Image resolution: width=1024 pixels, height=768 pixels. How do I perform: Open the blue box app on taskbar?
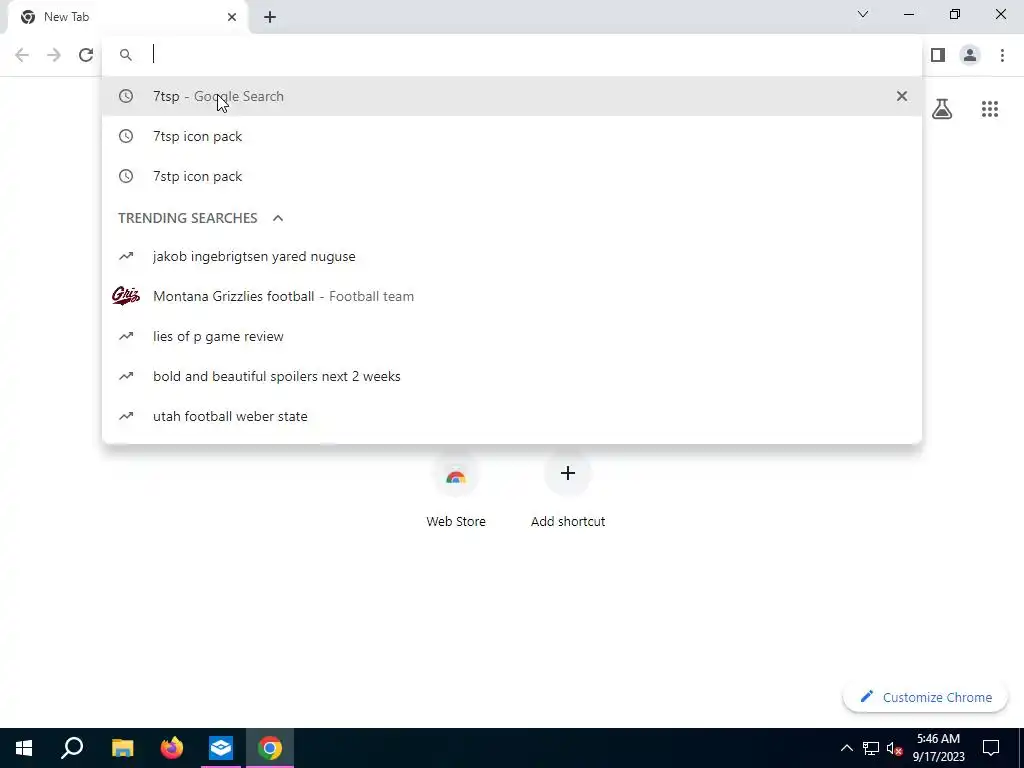tap(221, 748)
